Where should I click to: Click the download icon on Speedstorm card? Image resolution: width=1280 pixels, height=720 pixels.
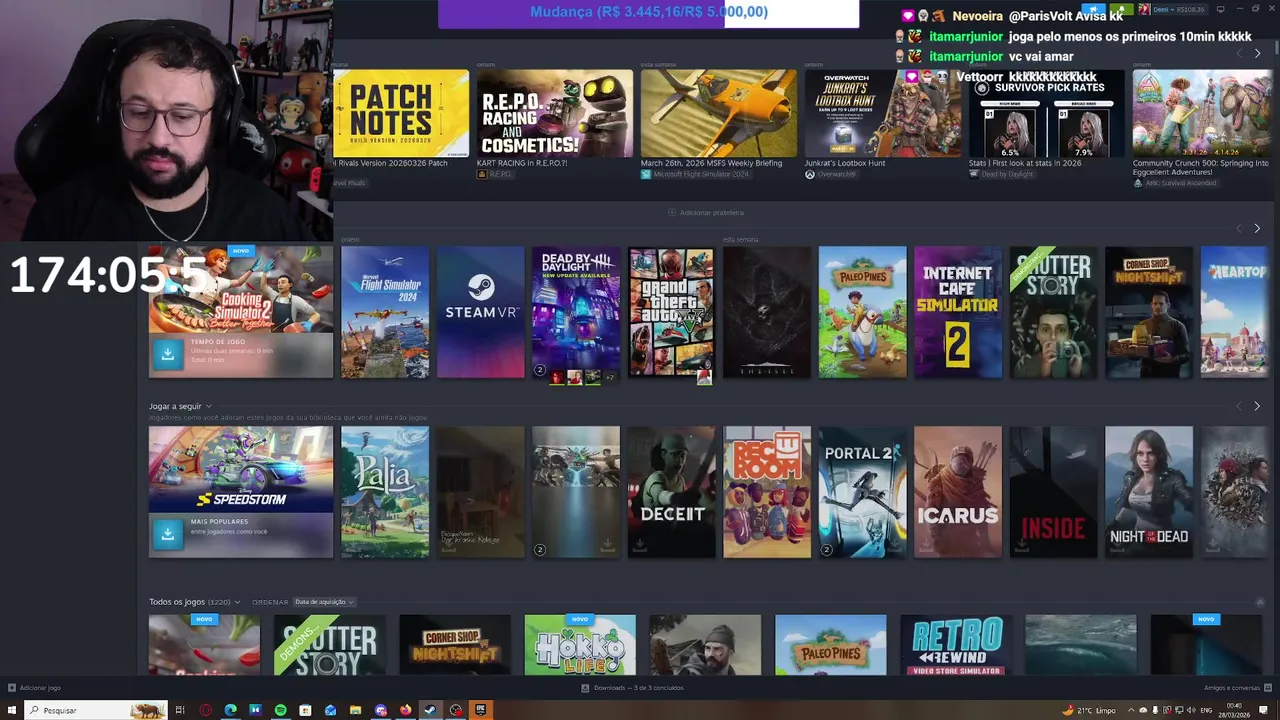tap(168, 534)
